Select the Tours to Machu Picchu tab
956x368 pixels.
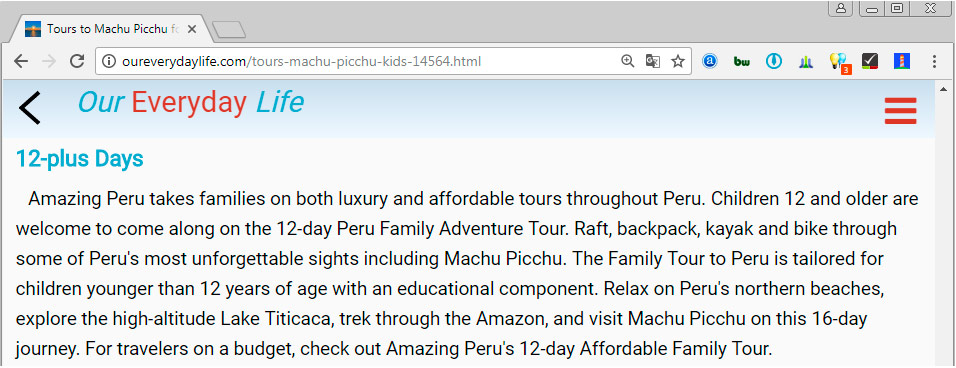[112, 29]
